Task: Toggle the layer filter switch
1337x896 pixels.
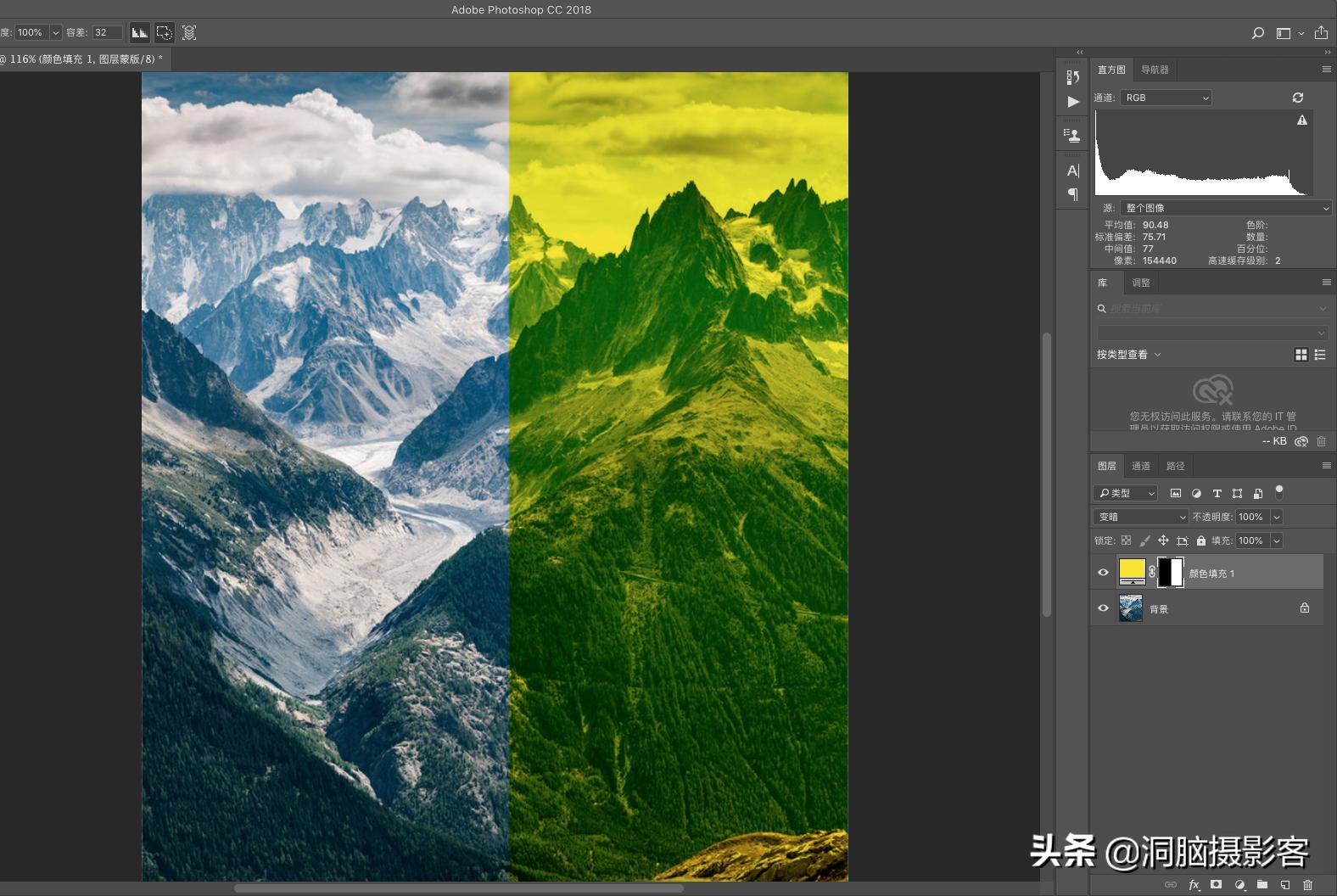Action: pos(1279,492)
